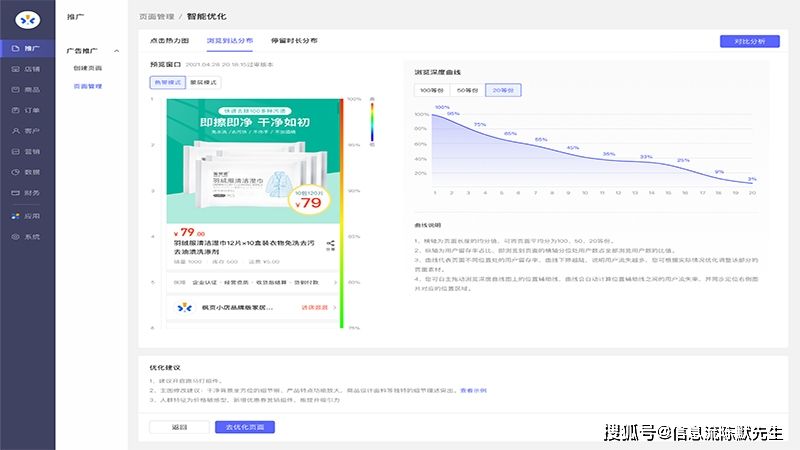Select 创建页面 in the submenu

click(88, 68)
